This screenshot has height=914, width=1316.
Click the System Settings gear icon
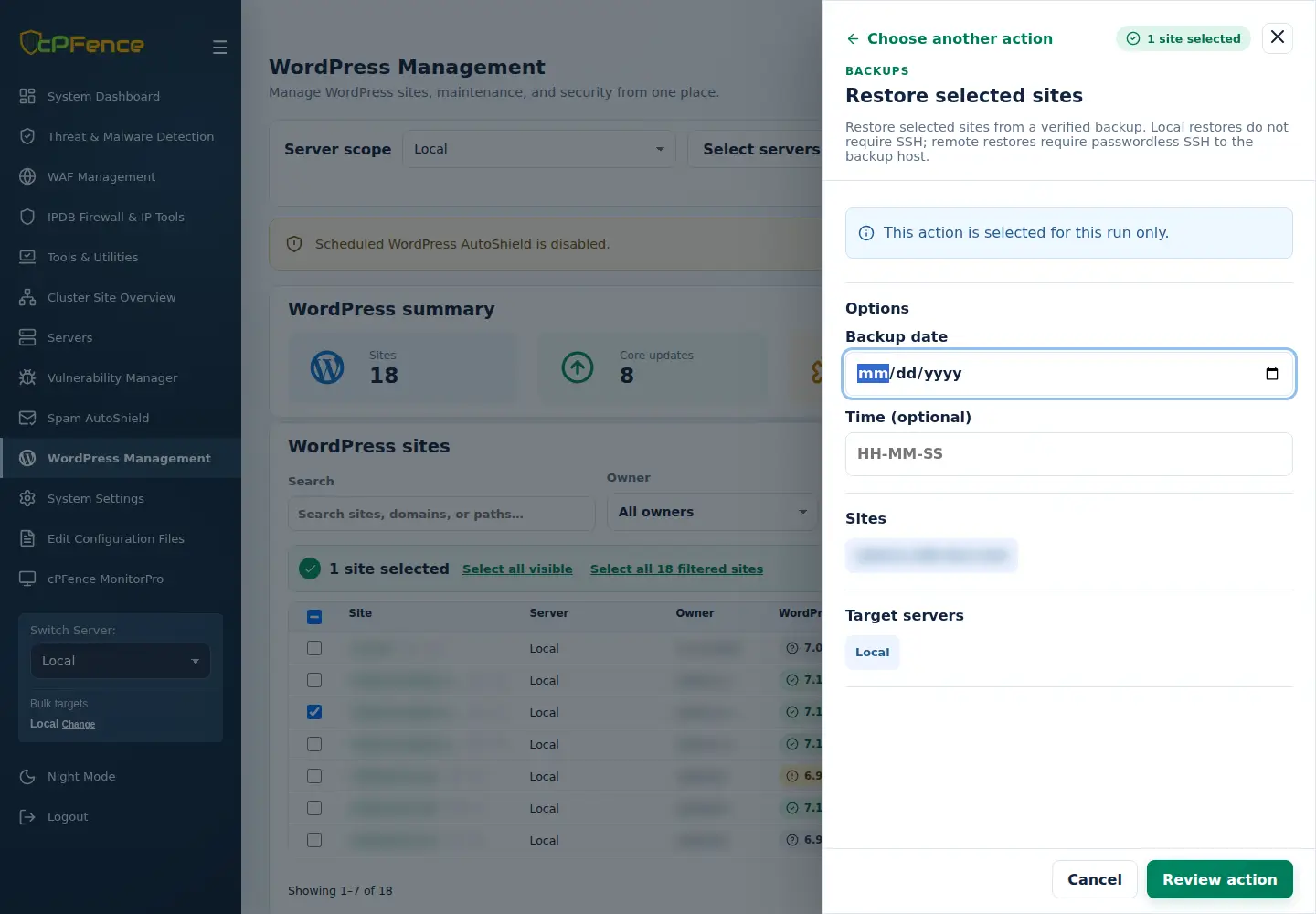click(x=27, y=498)
